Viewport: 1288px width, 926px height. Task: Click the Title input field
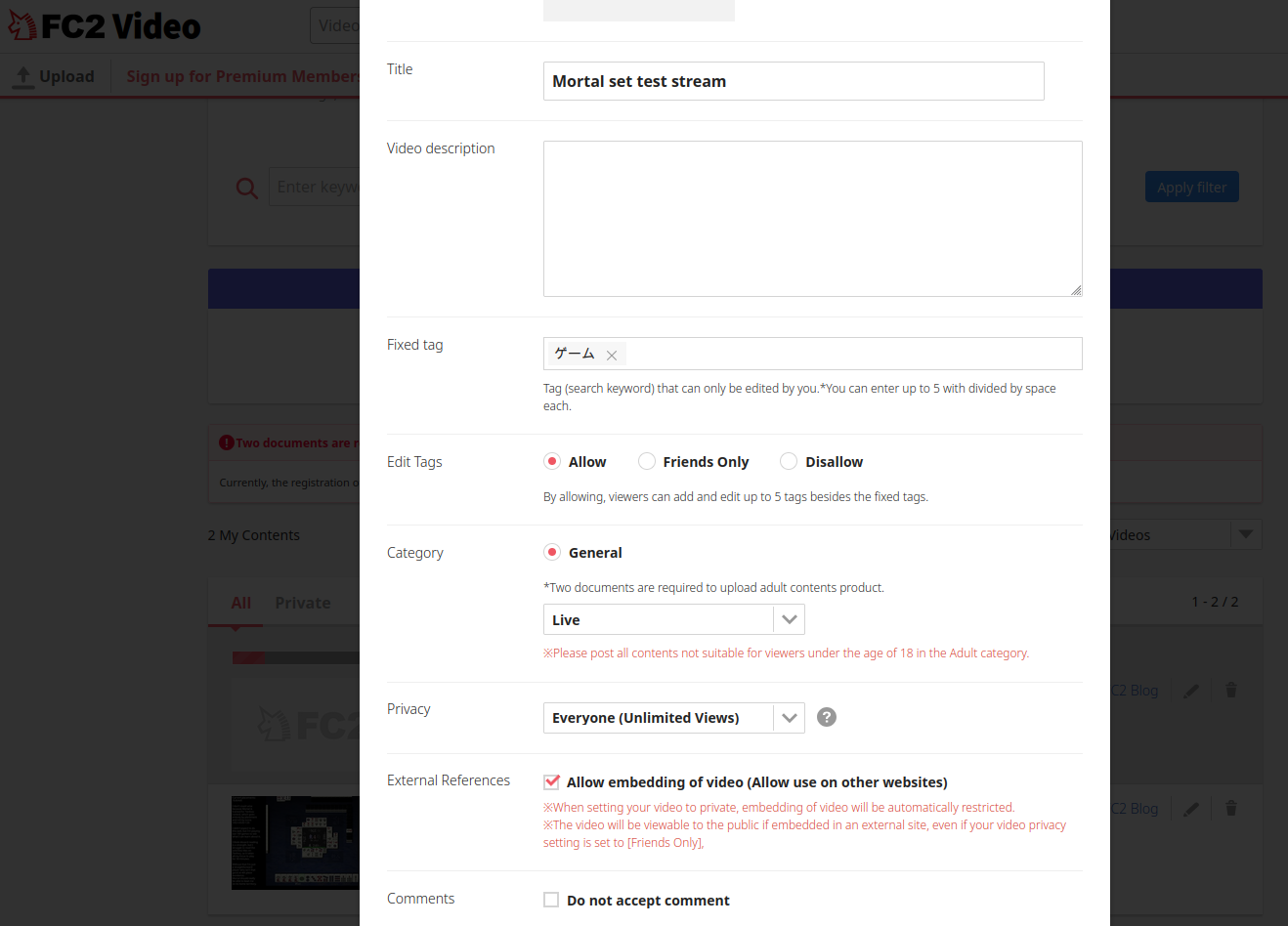coord(794,81)
